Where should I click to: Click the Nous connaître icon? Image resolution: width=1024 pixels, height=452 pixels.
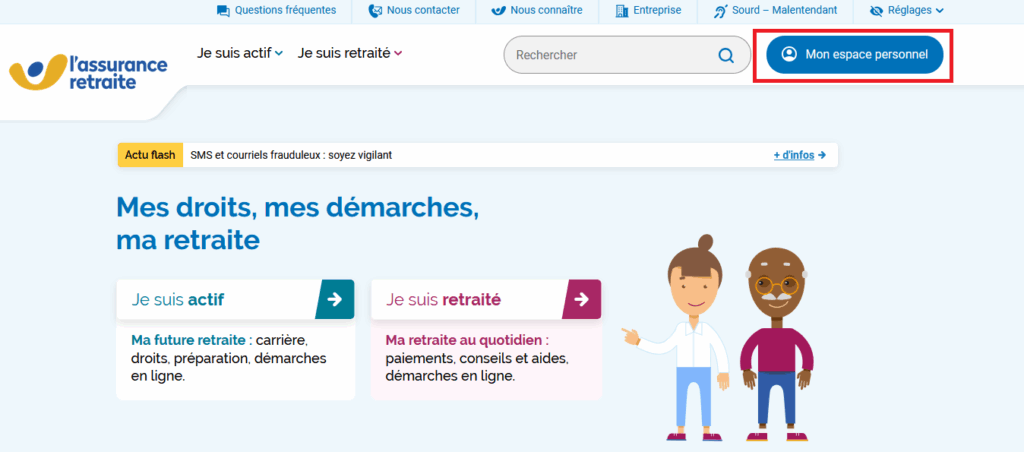click(x=498, y=11)
